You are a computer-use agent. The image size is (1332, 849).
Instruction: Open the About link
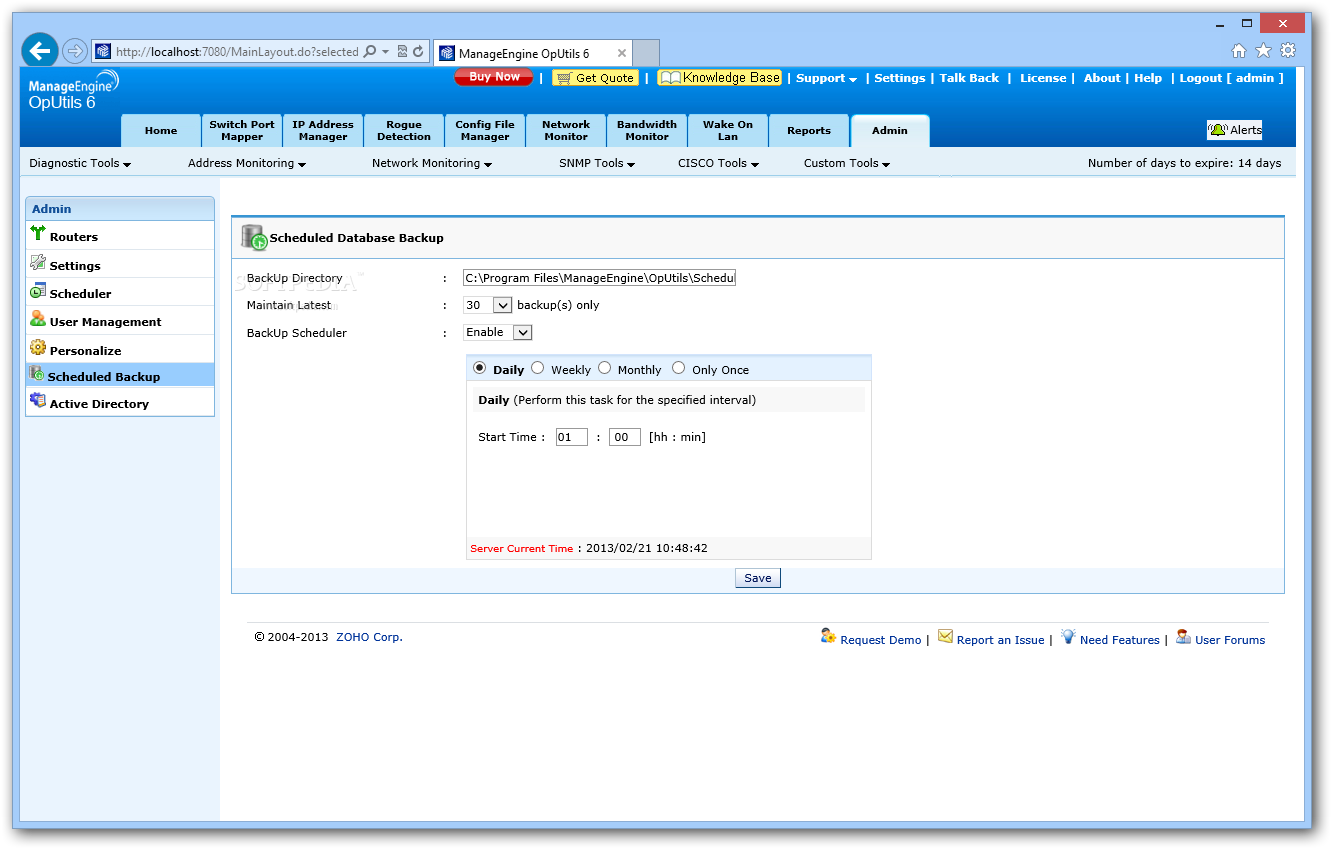click(x=1102, y=78)
